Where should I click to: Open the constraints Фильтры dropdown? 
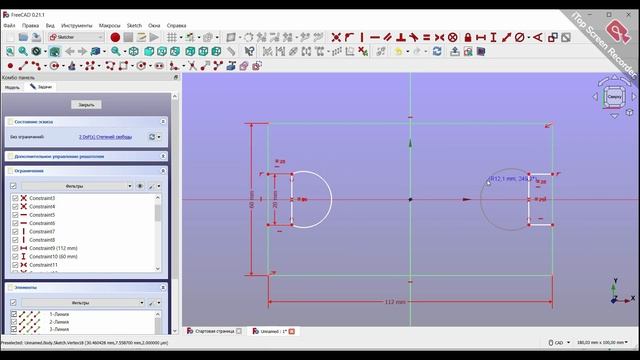click(77, 186)
